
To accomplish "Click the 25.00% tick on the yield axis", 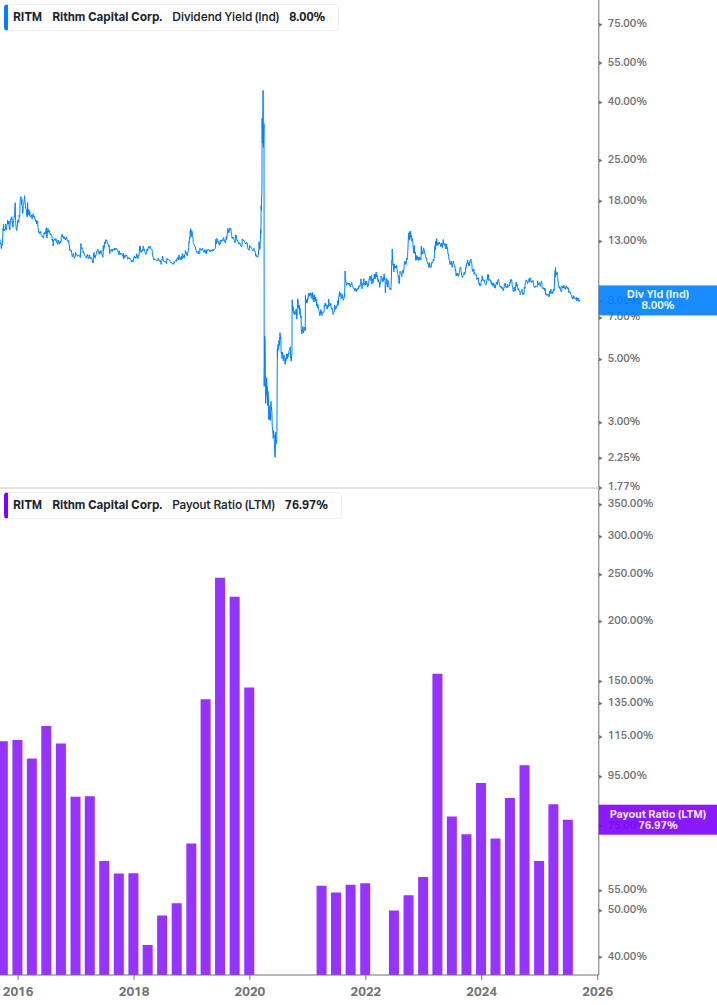I will coord(627,160).
